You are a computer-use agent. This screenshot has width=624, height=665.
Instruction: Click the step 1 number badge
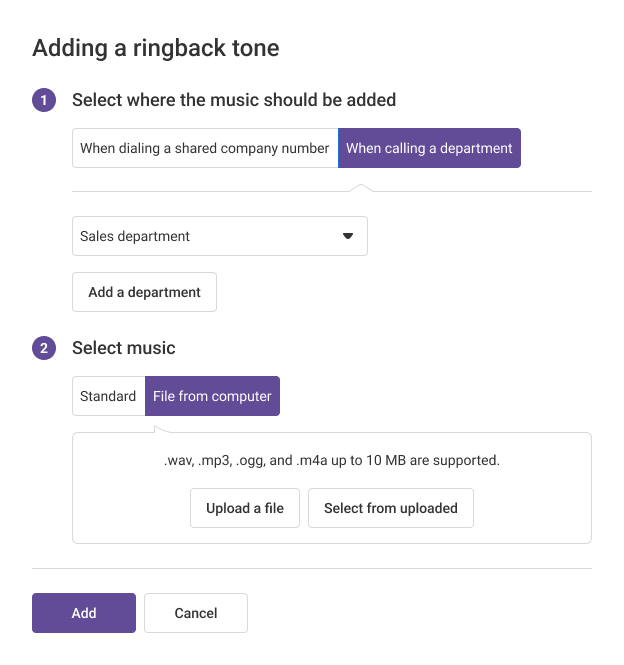[44, 100]
